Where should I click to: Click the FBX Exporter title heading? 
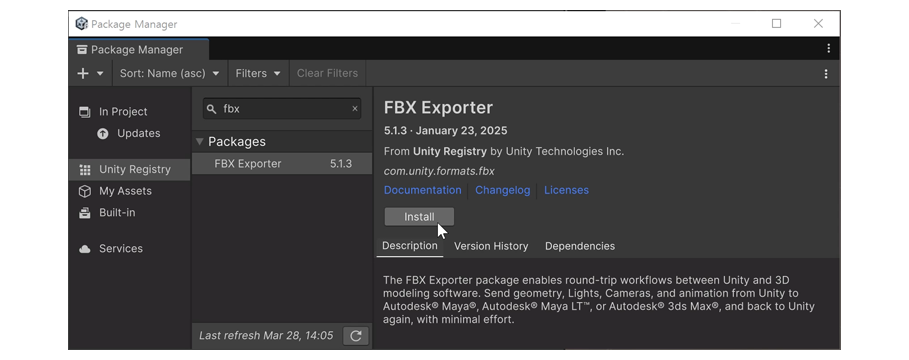pos(438,108)
